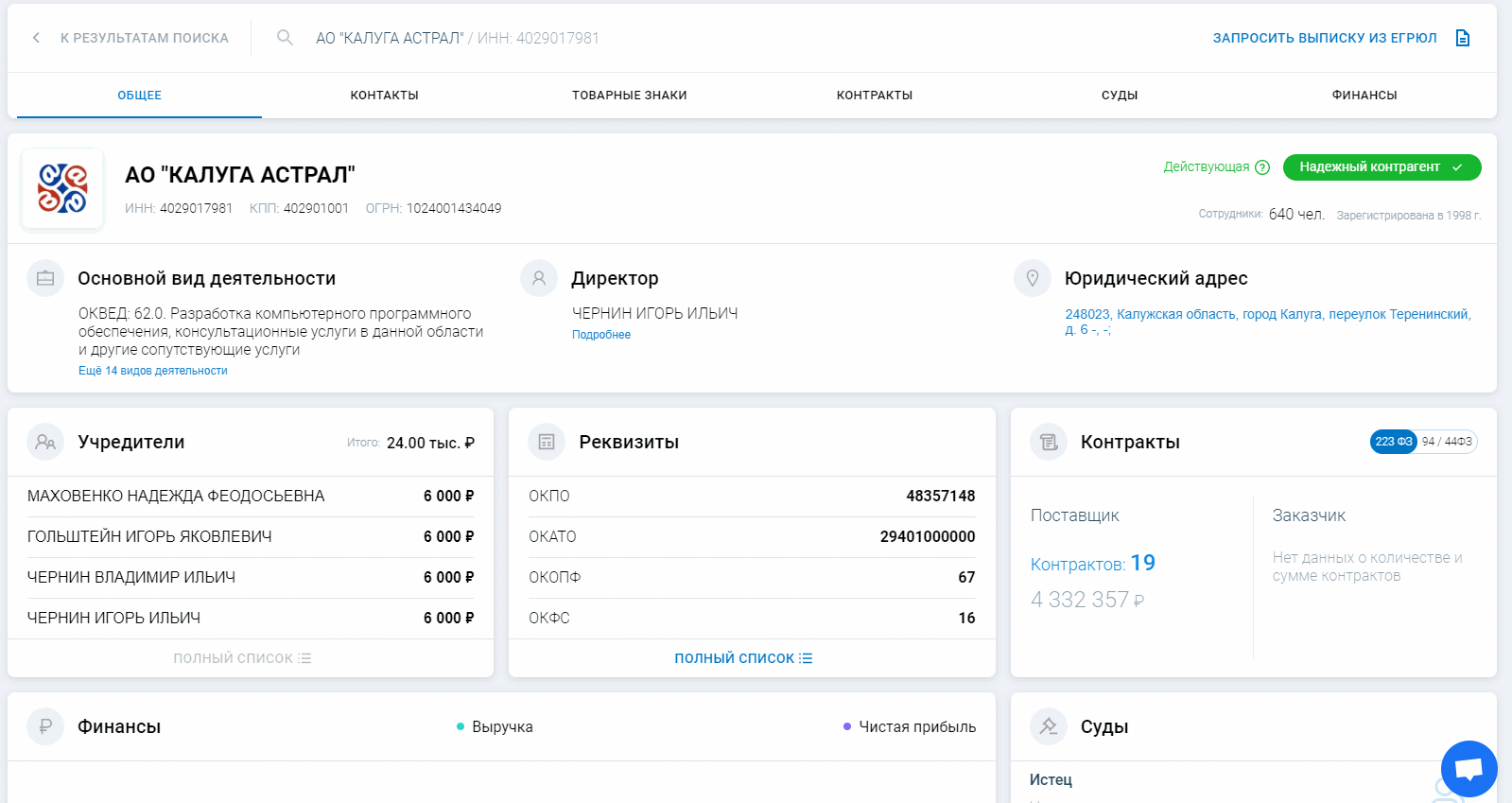The image size is (1512, 803).
Task: Click the person icon beside Директор
Action: click(539, 278)
